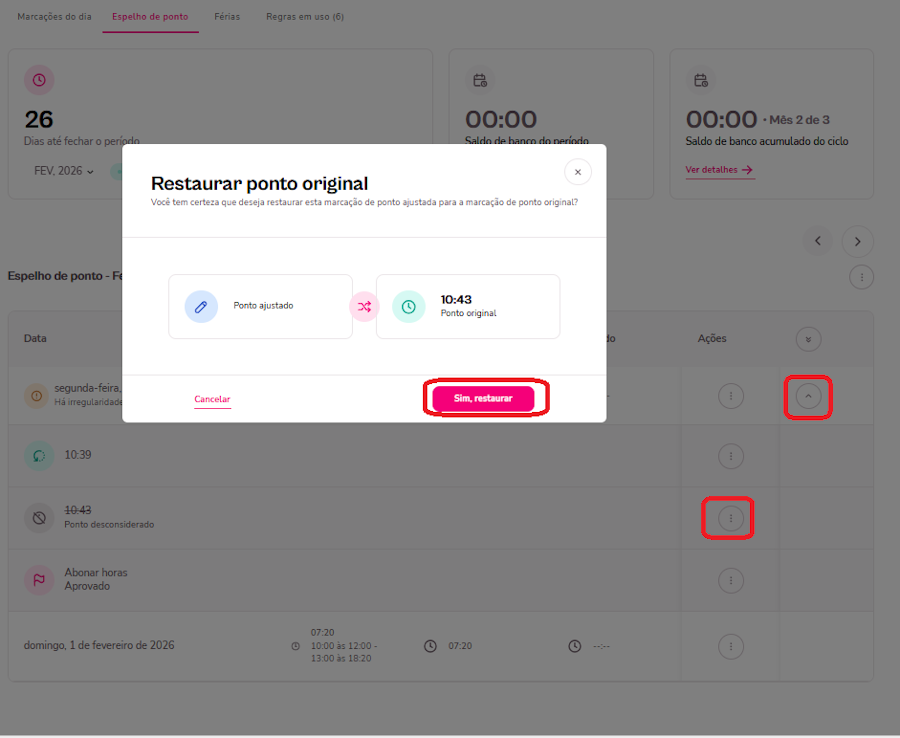900x738 pixels.
Task: Click the Sim, restaurar button
Action: pyautogui.click(x=483, y=398)
